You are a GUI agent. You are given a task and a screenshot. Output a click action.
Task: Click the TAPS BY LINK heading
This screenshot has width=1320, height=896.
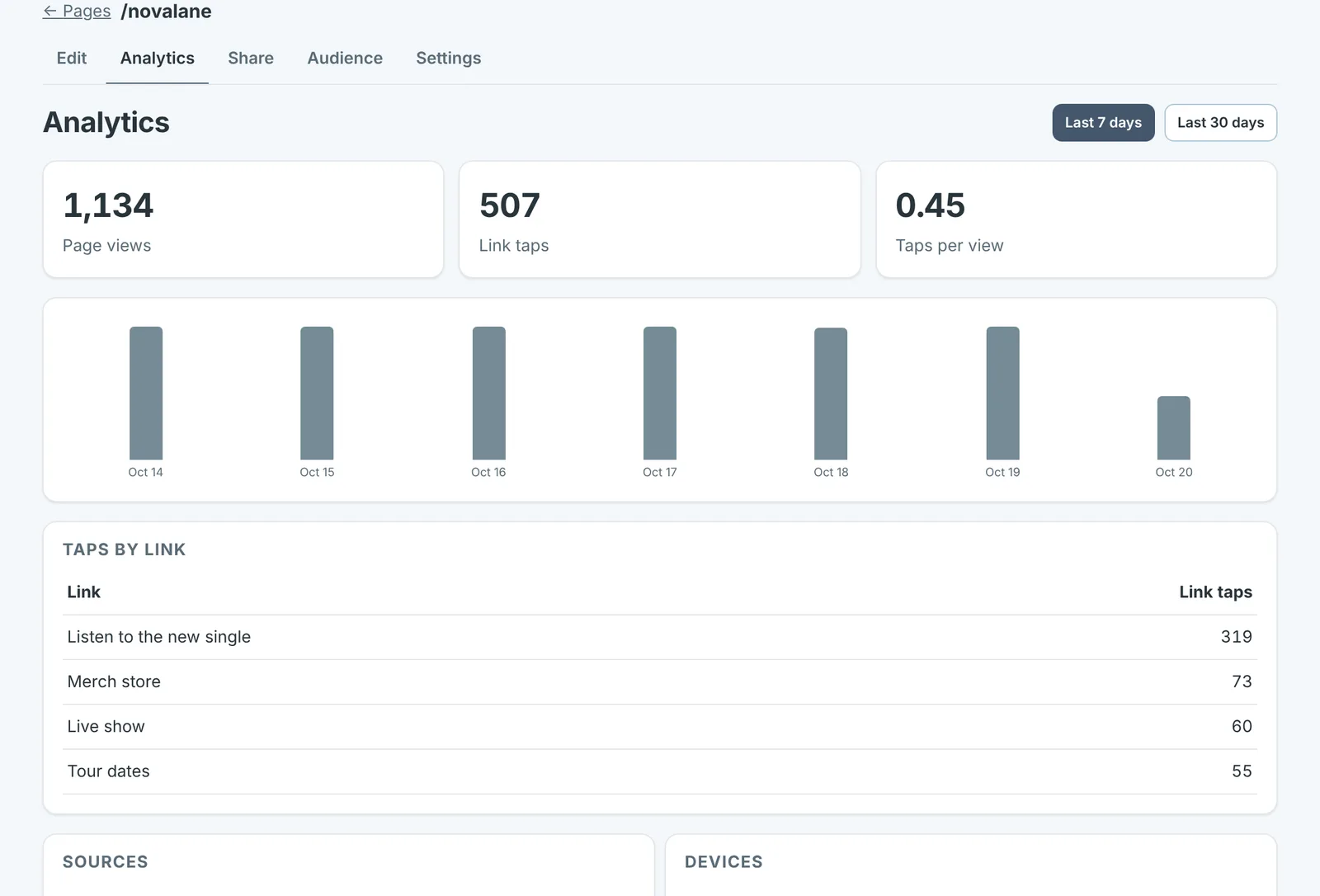125,549
